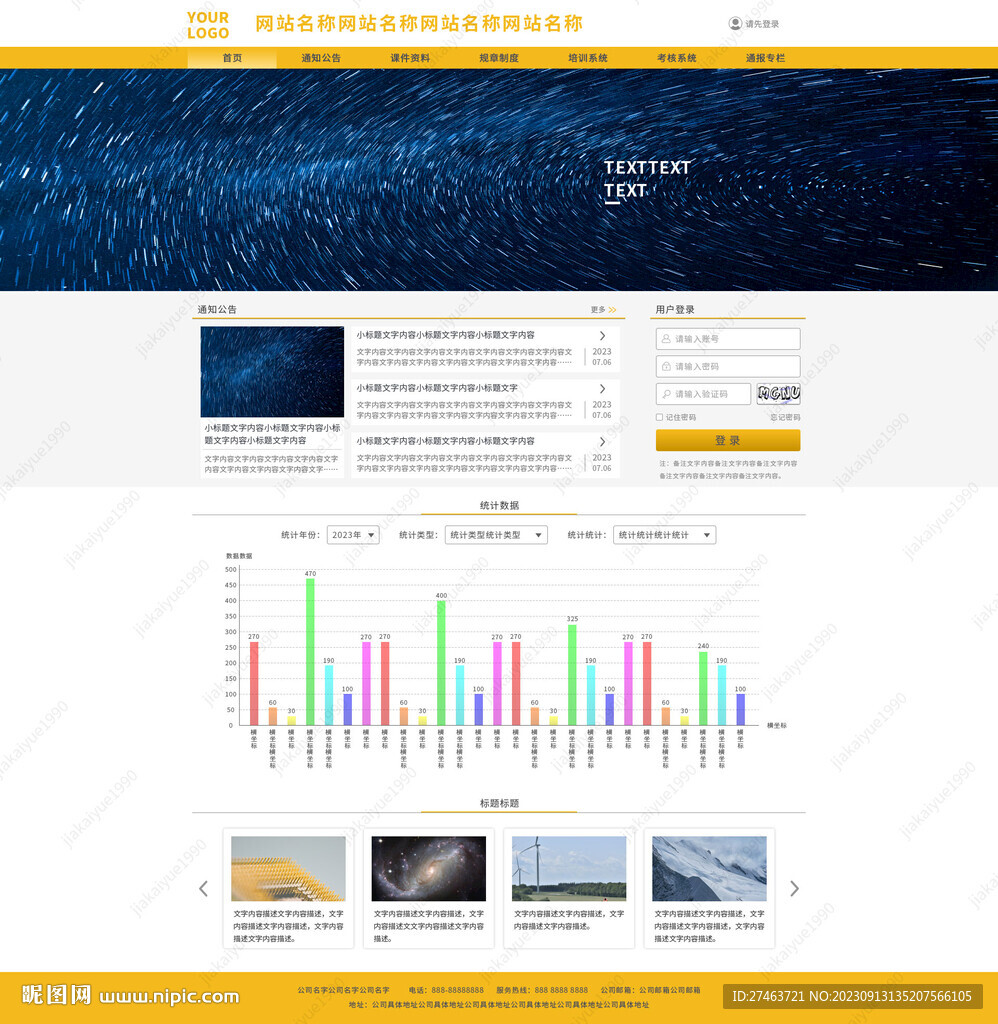
Task: Open third news item's arrow chevron
Action: click(x=602, y=441)
